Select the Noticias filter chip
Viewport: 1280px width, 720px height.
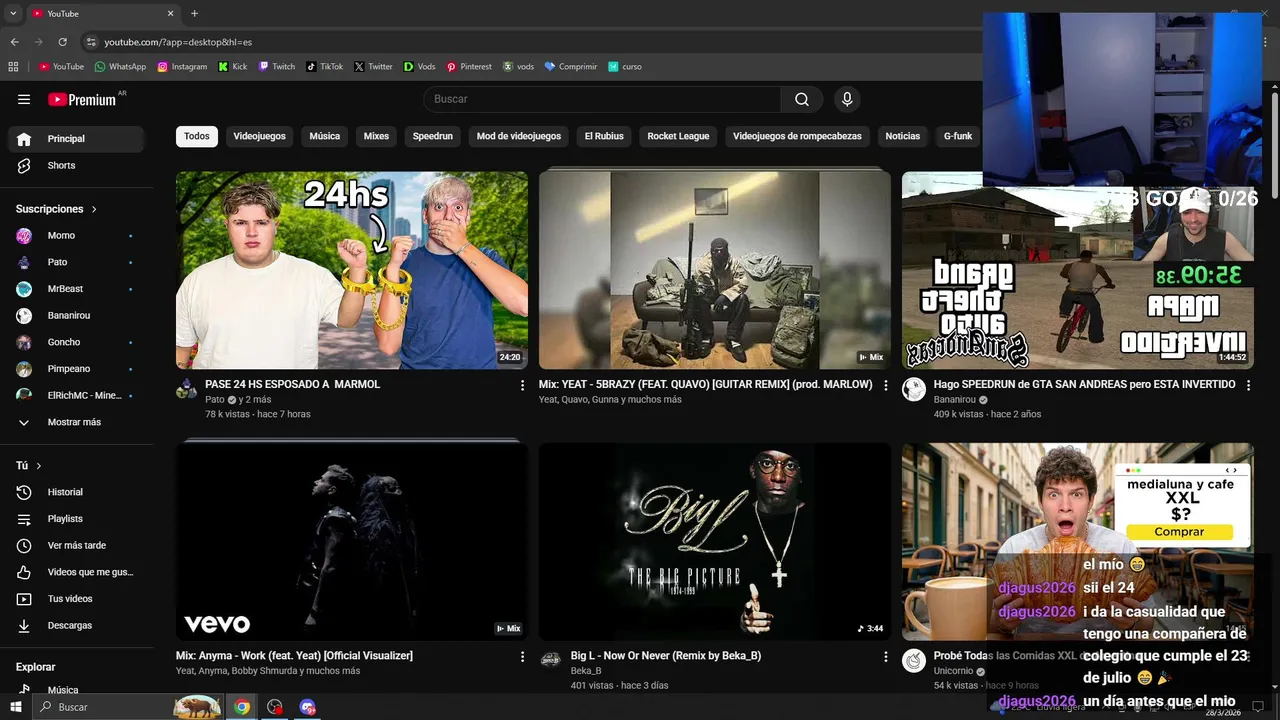(x=902, y=136)
